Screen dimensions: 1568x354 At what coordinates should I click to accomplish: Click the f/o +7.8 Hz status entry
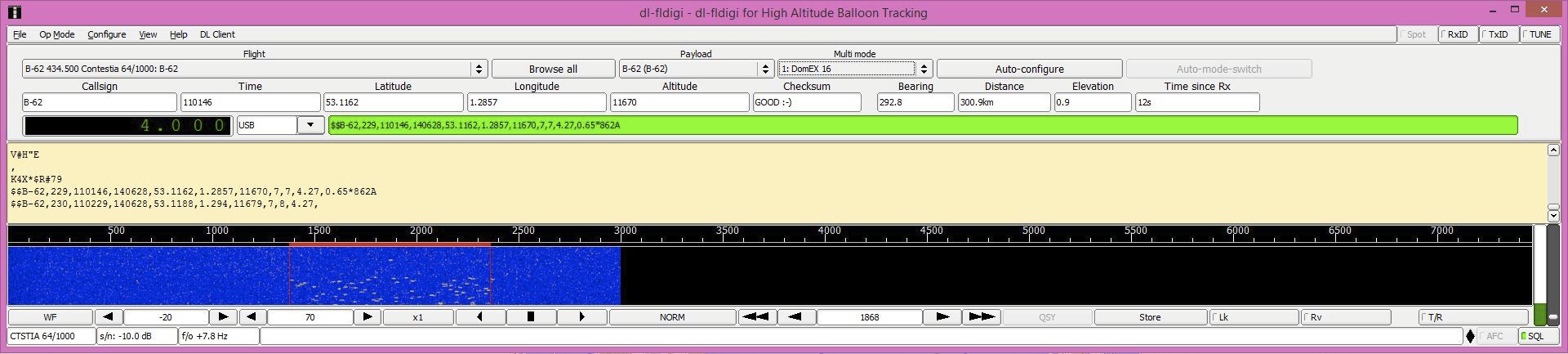[219, 336]
